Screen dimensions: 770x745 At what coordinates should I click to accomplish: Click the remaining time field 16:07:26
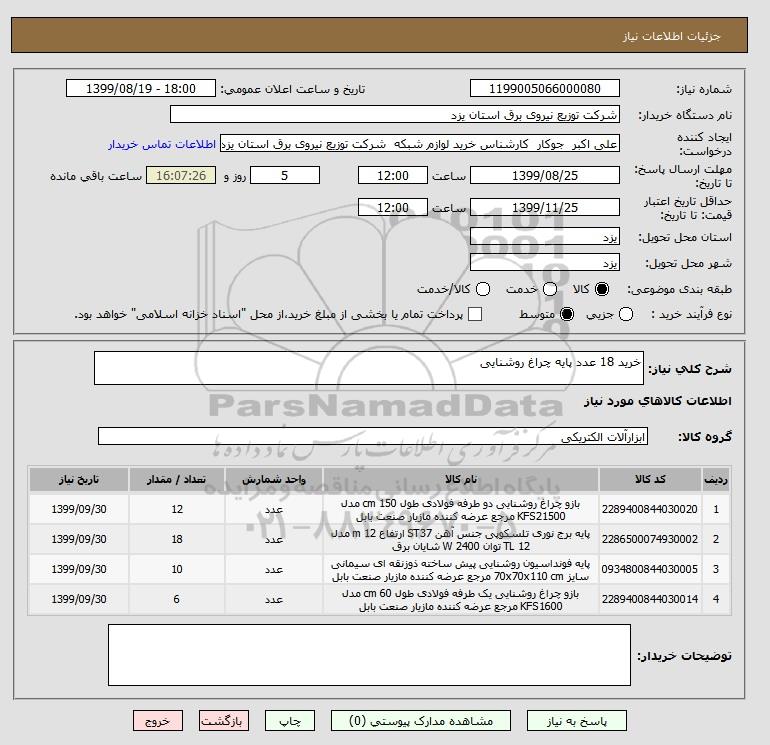pyautogui.click(x=181, y=175)
